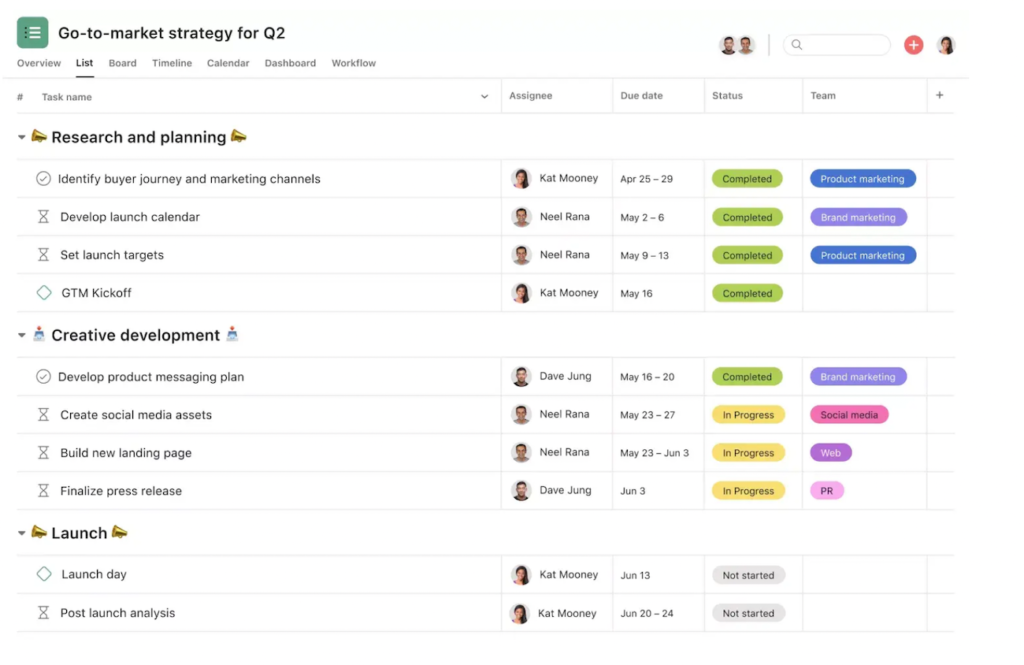1024x665 pixels.
Task: Collapse the Creative development section
Action: click(x=22, y=336)
